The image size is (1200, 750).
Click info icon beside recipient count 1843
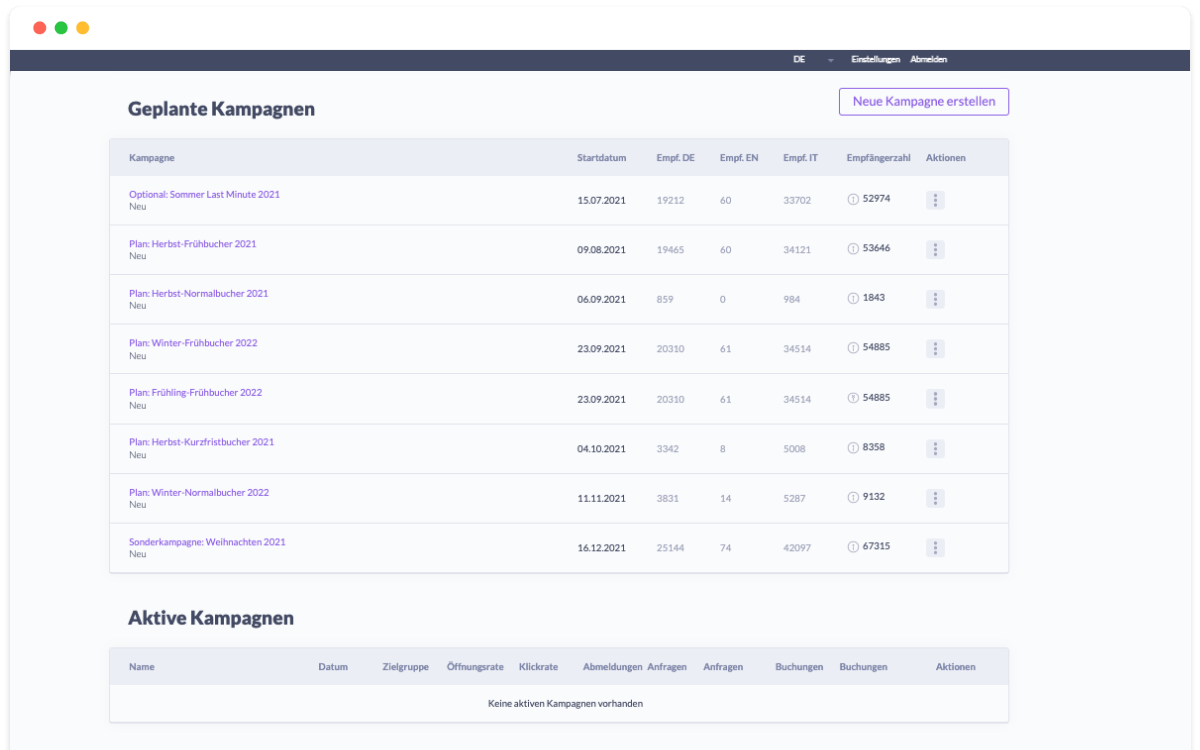pos(853,298)
